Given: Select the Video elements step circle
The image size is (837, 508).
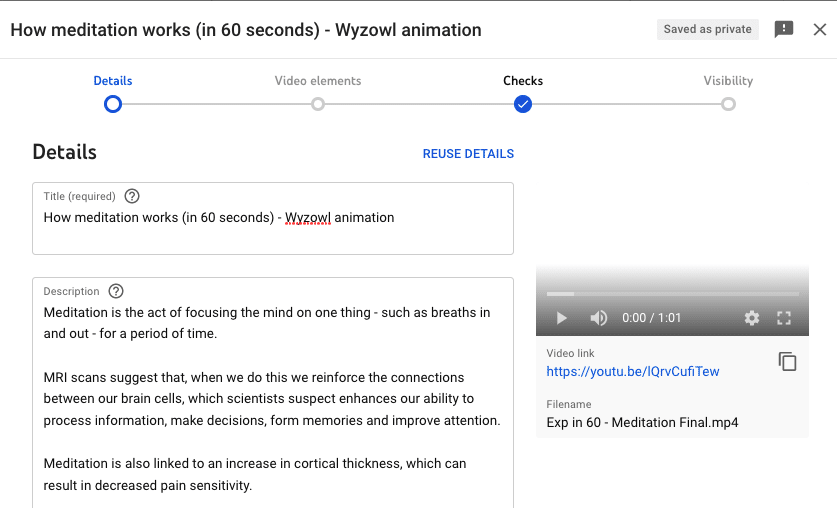Looking at the screenshot, I should tap(318, 104).
